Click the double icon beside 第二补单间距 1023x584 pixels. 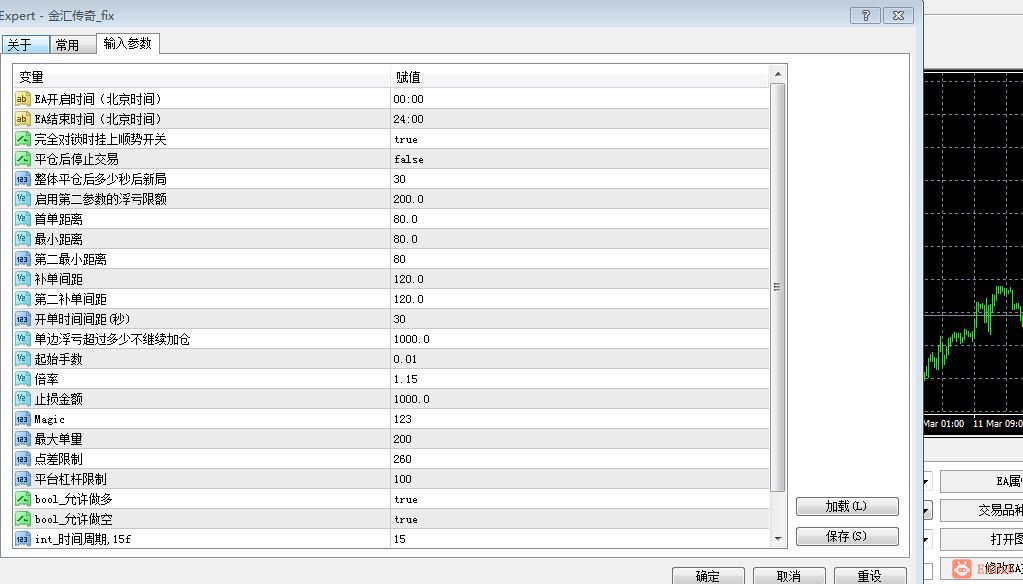point(22,299)
